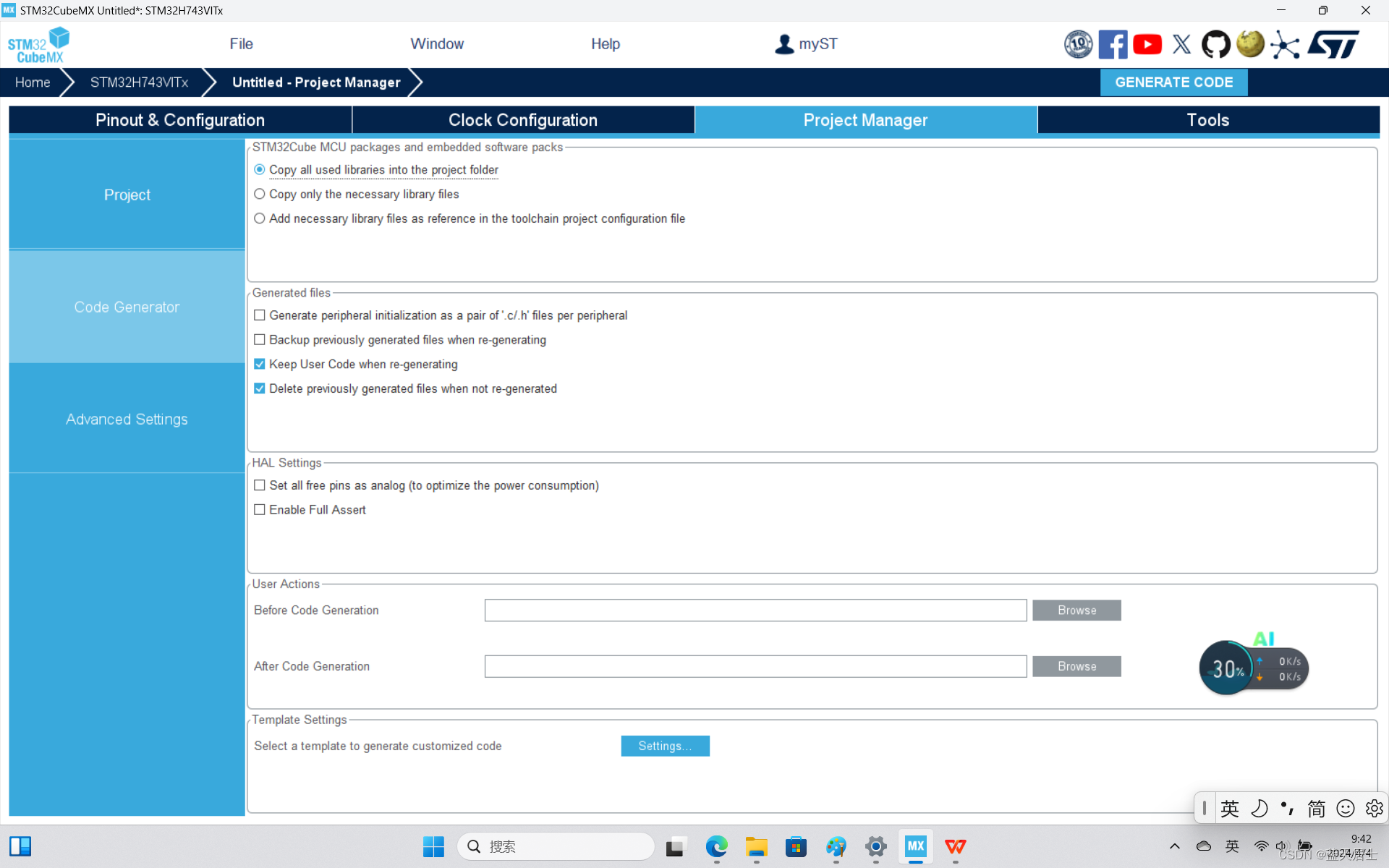1389x868 pixels.
Task: Open the Facebook icon link
Action: coord(1112,45)
